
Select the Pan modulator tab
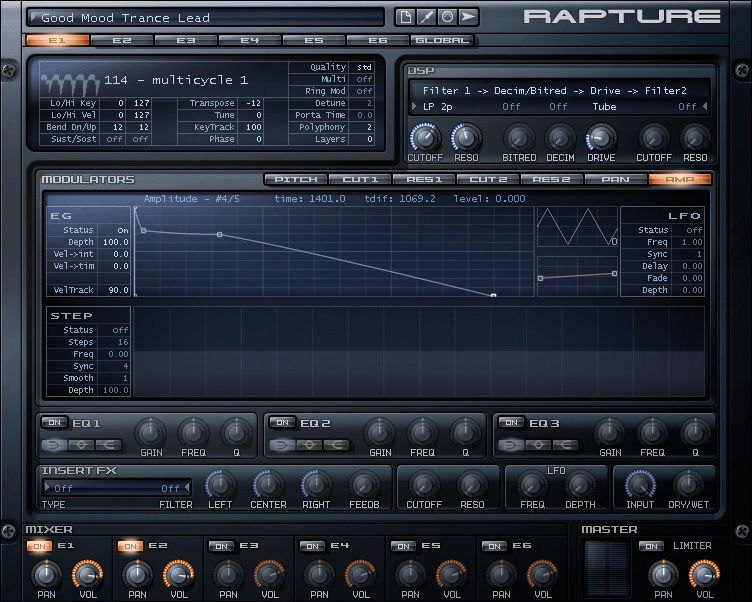(x=615, y=179)
